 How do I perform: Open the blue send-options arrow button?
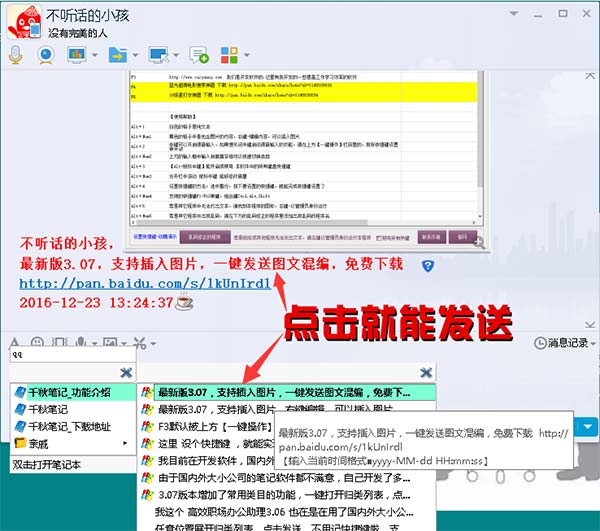click(x=588, y=427)
